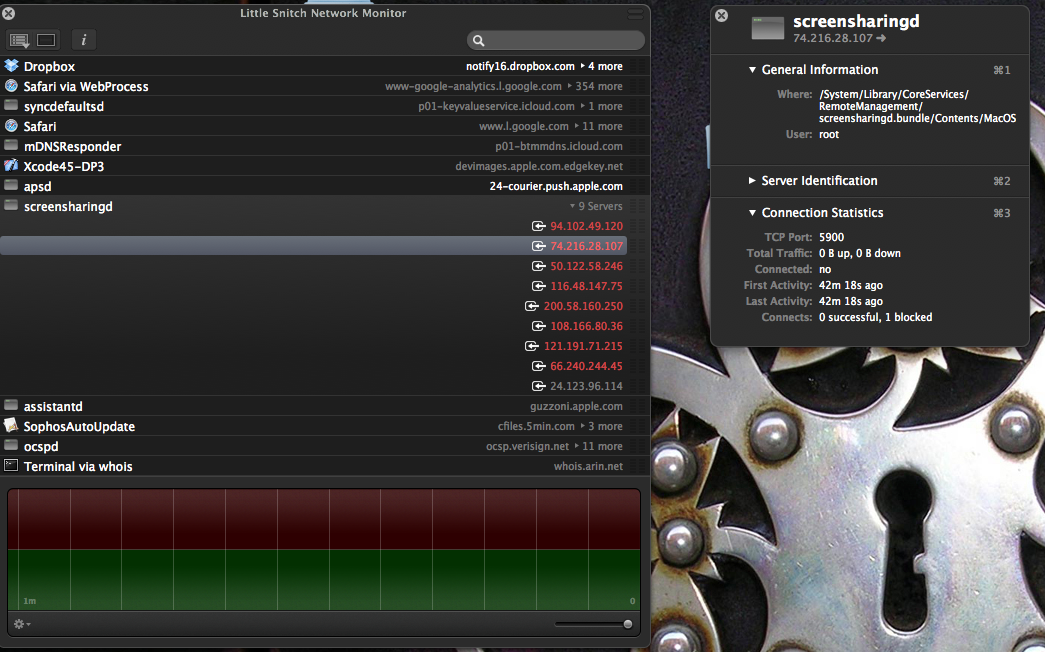This screenshot has width=1045, height=652.
Task: Select the 66.240.244.45 server entry
Action: [586, 366]
